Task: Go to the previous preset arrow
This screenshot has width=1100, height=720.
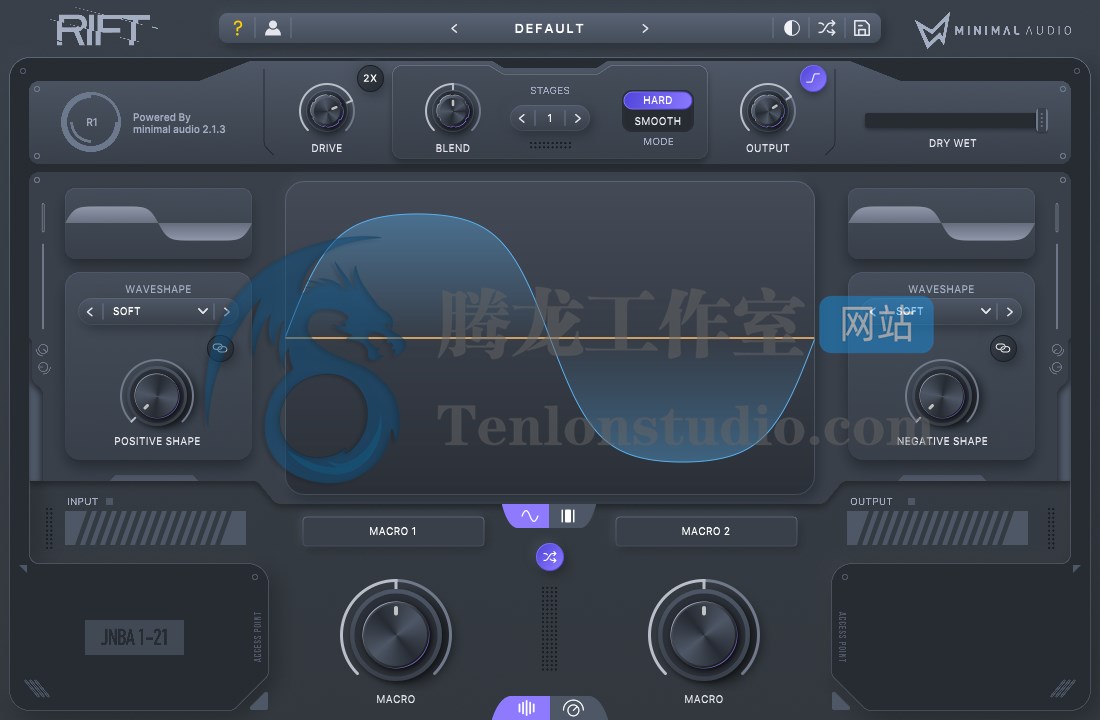Action: click(x=454, y=29)
